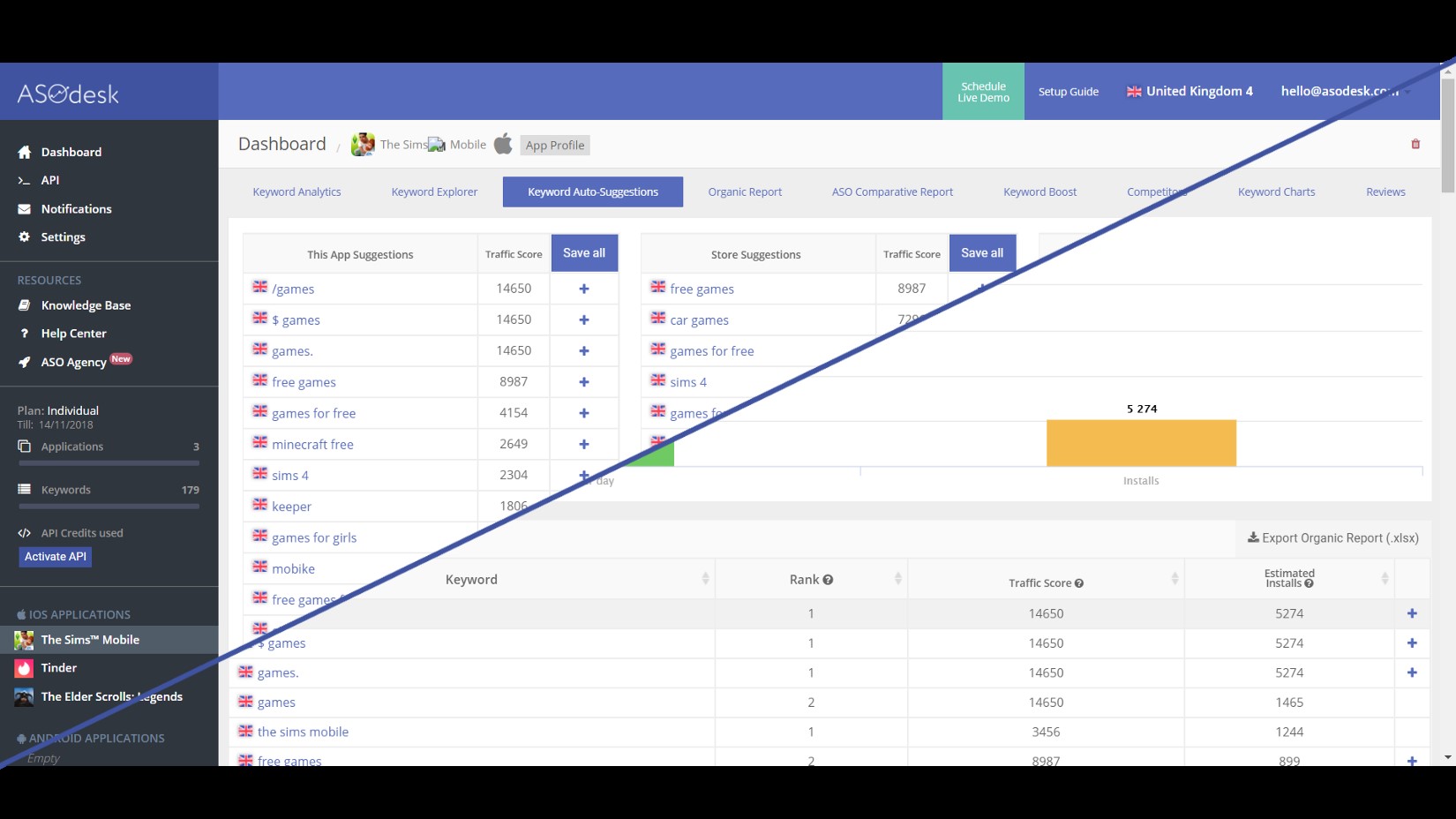The height and width of the screenshot is (819, 1456).
Task: Click the Estimated Installs help icon
Action: coord(1310,583)
